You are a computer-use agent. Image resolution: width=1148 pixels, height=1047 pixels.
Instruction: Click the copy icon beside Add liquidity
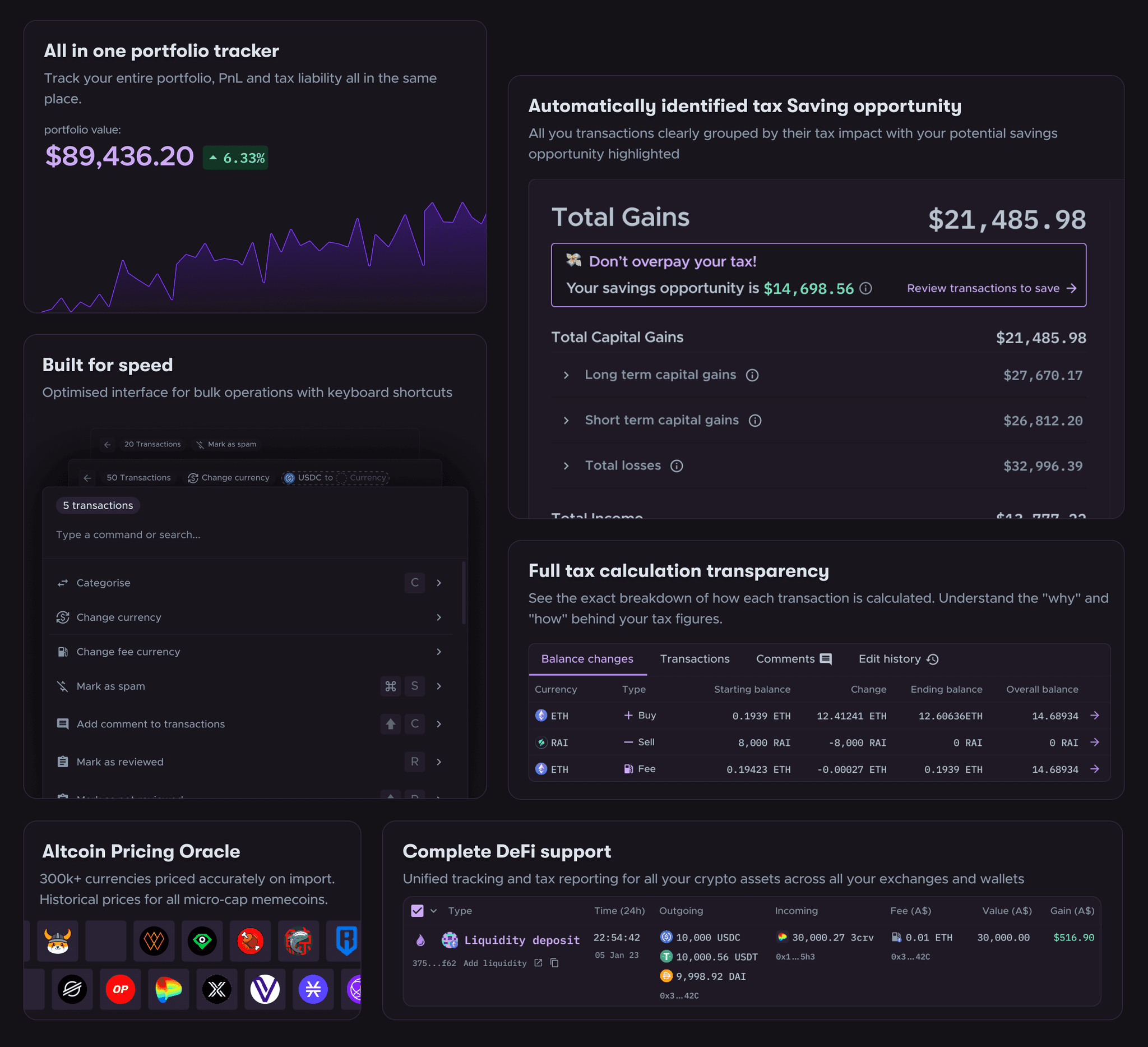click(554, 963)
